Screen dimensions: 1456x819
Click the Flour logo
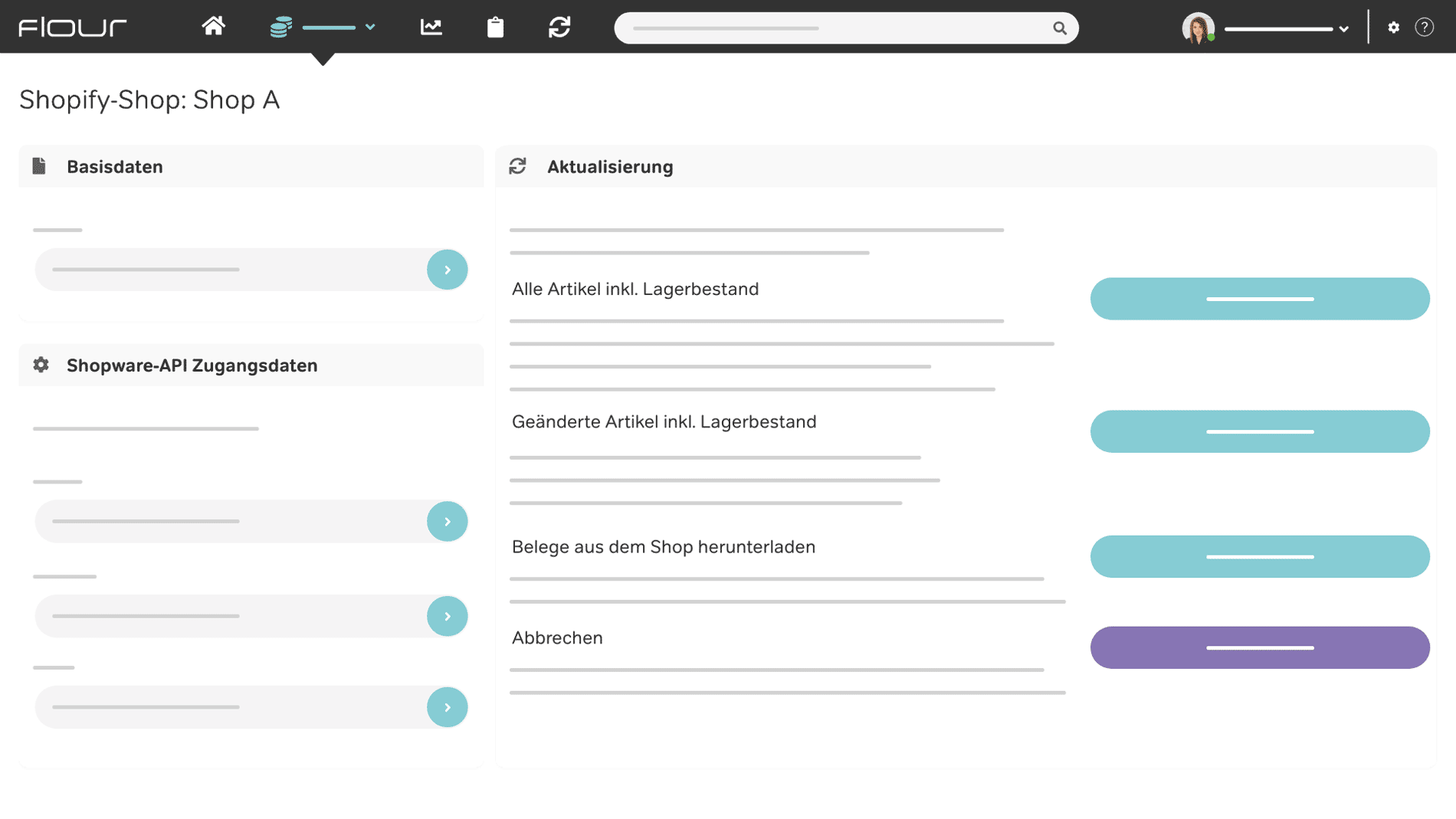point(73,28)
